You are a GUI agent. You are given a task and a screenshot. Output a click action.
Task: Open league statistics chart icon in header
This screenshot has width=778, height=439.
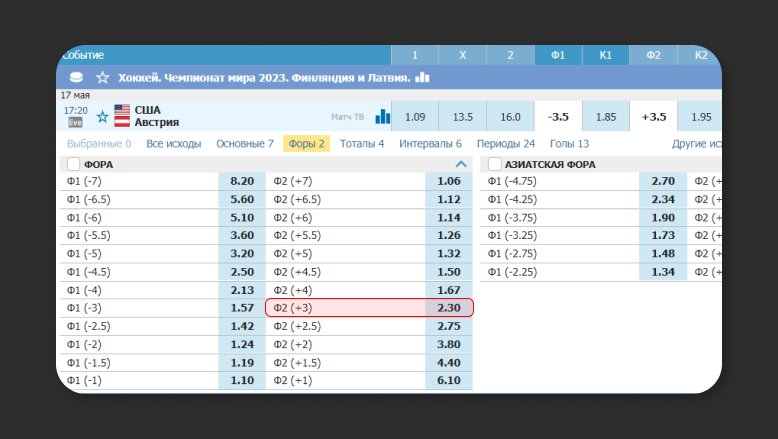click(422, 77)
